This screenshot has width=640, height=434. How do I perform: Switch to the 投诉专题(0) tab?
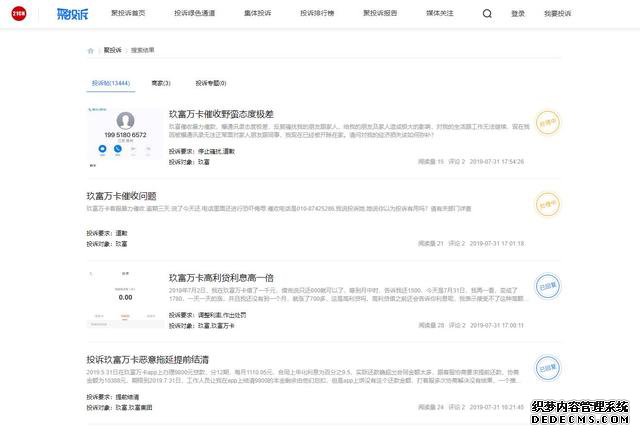pyautogui.click(x=211, y=83)
